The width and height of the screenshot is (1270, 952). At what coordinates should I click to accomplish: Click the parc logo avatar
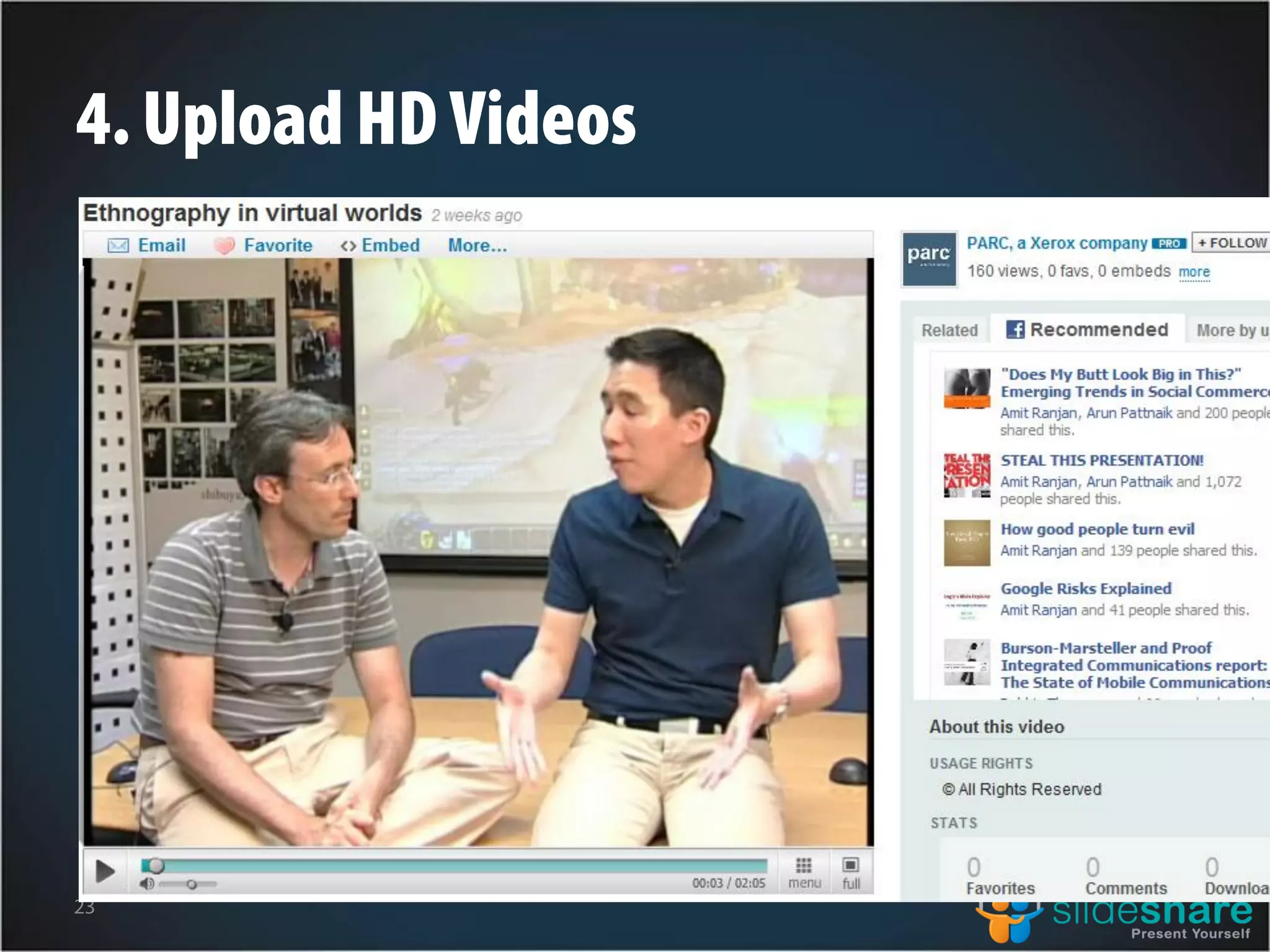click(x=928, y=259)
